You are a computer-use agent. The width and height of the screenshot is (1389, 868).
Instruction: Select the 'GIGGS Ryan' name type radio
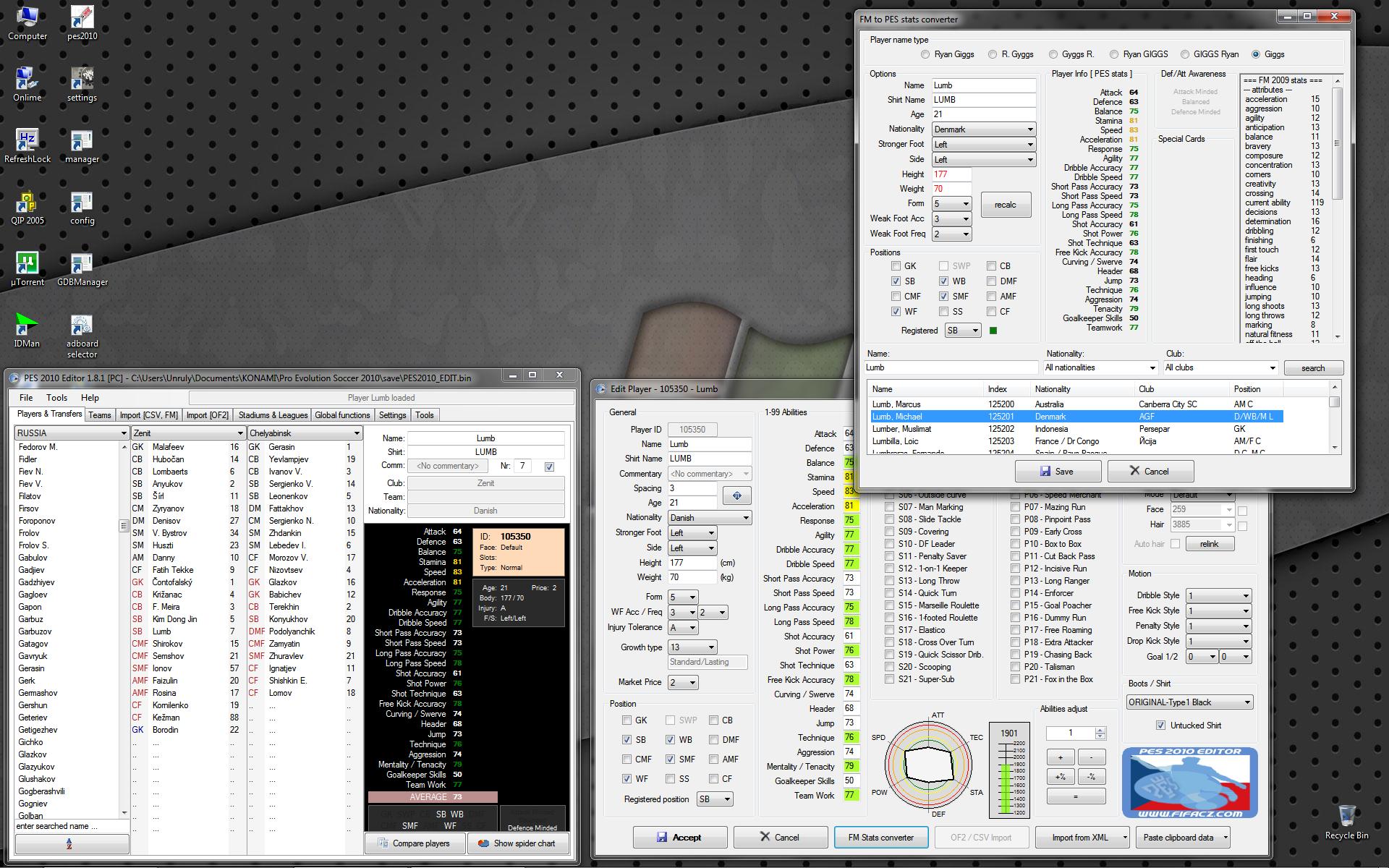point(1185,54)
